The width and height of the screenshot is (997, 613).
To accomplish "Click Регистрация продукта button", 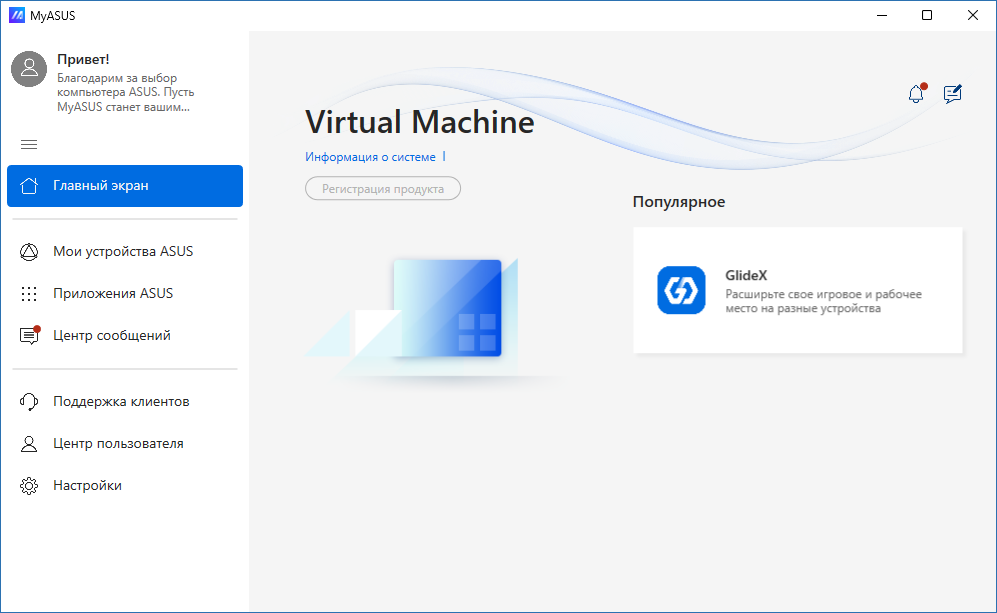I will tap(383, 188).
